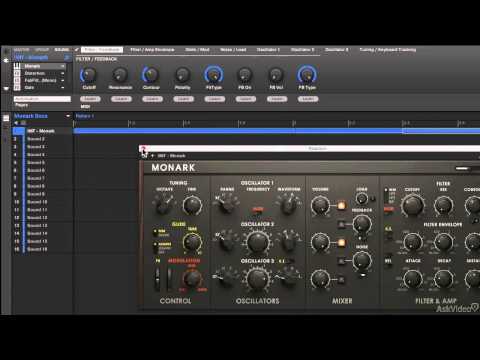Click the Resonance knob in Filter / Feedback page
The width and height of the screenshot is (480, 360).
point(120,75)
